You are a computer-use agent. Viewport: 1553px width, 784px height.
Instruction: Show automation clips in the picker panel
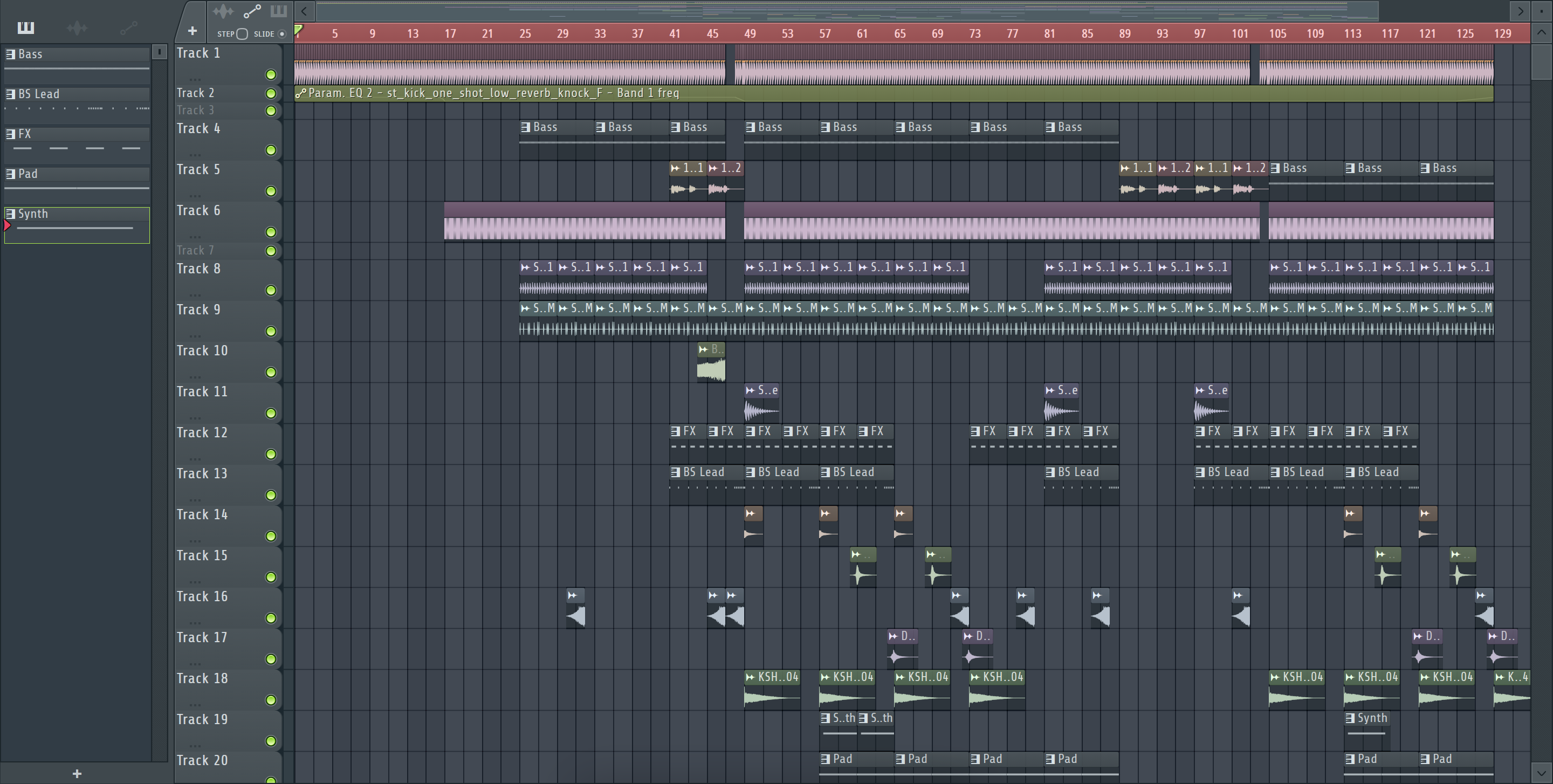[x=128, y=27]
